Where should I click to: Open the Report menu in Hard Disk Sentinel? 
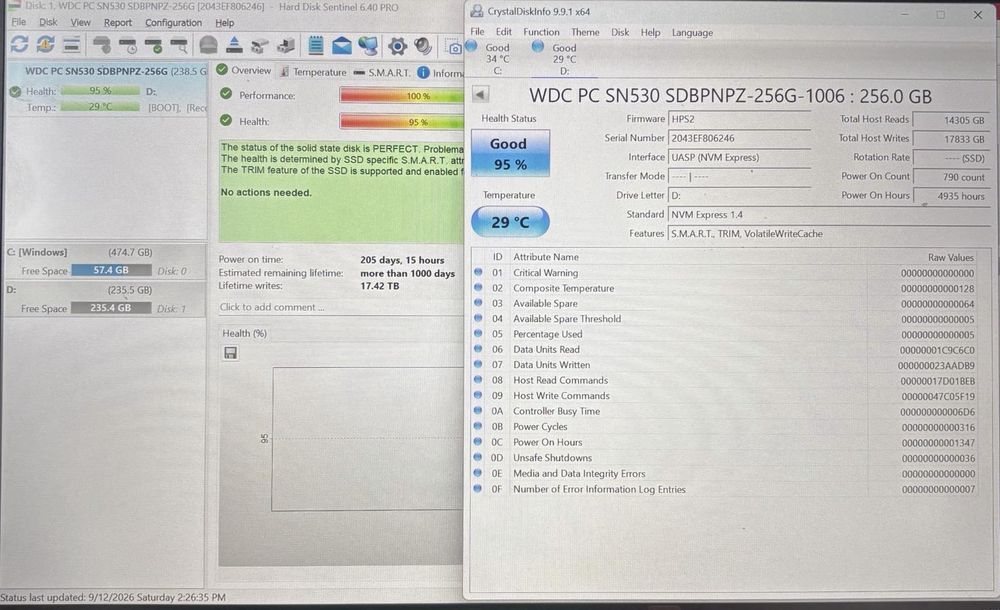click(x=117, y=22)
